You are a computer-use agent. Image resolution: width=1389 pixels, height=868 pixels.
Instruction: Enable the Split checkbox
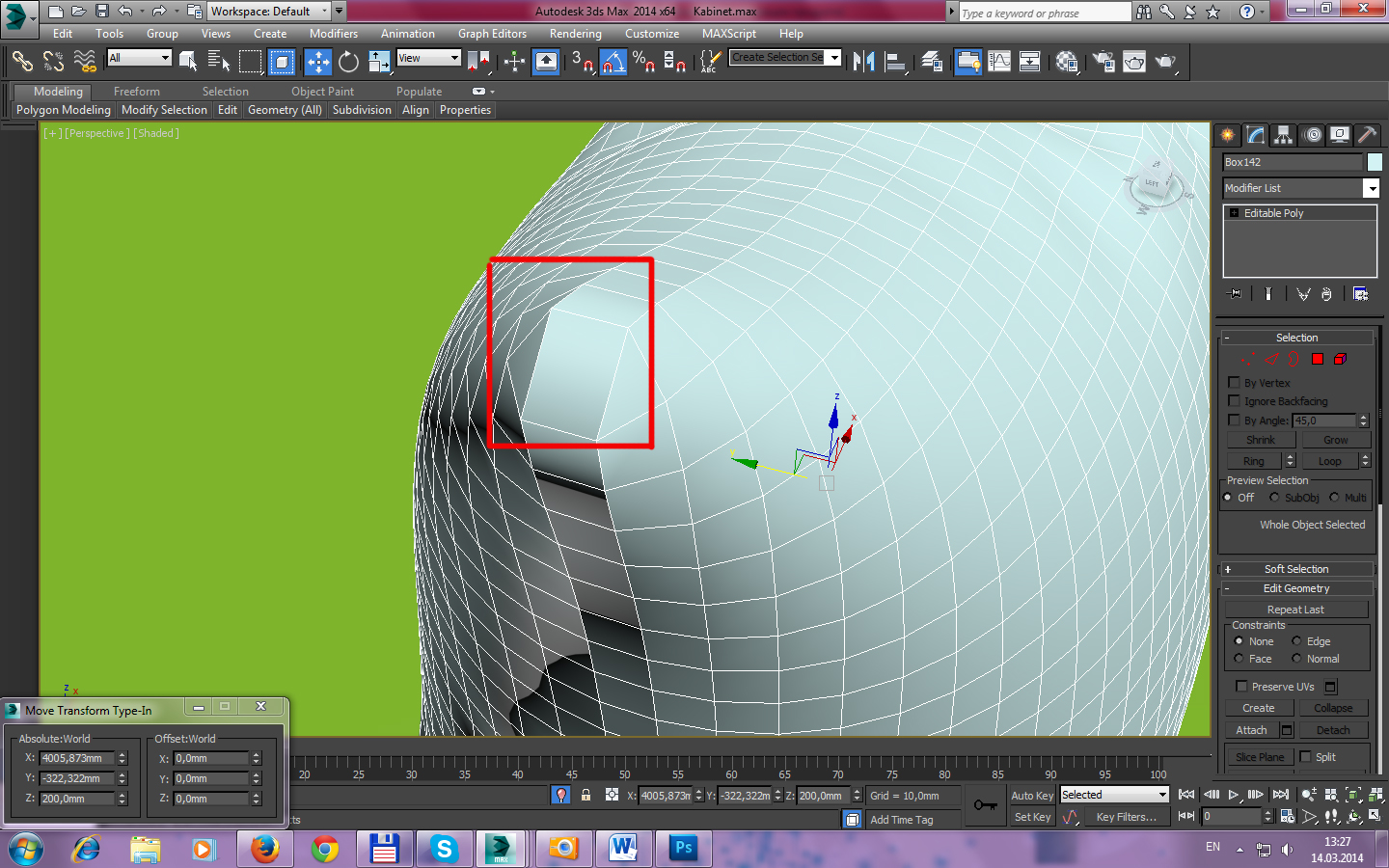tap(1305, 757)
